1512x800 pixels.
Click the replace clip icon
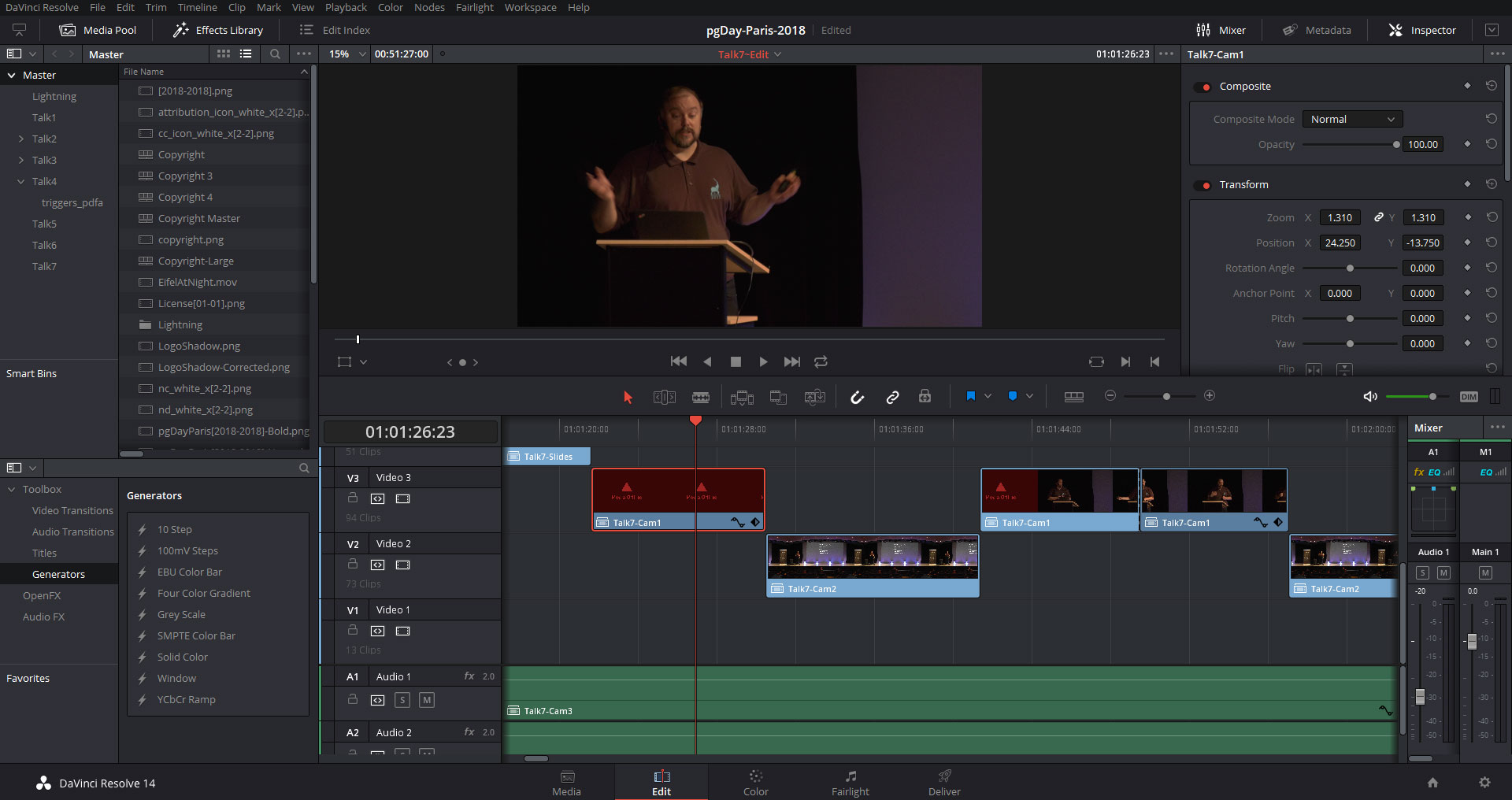point(814,397)
